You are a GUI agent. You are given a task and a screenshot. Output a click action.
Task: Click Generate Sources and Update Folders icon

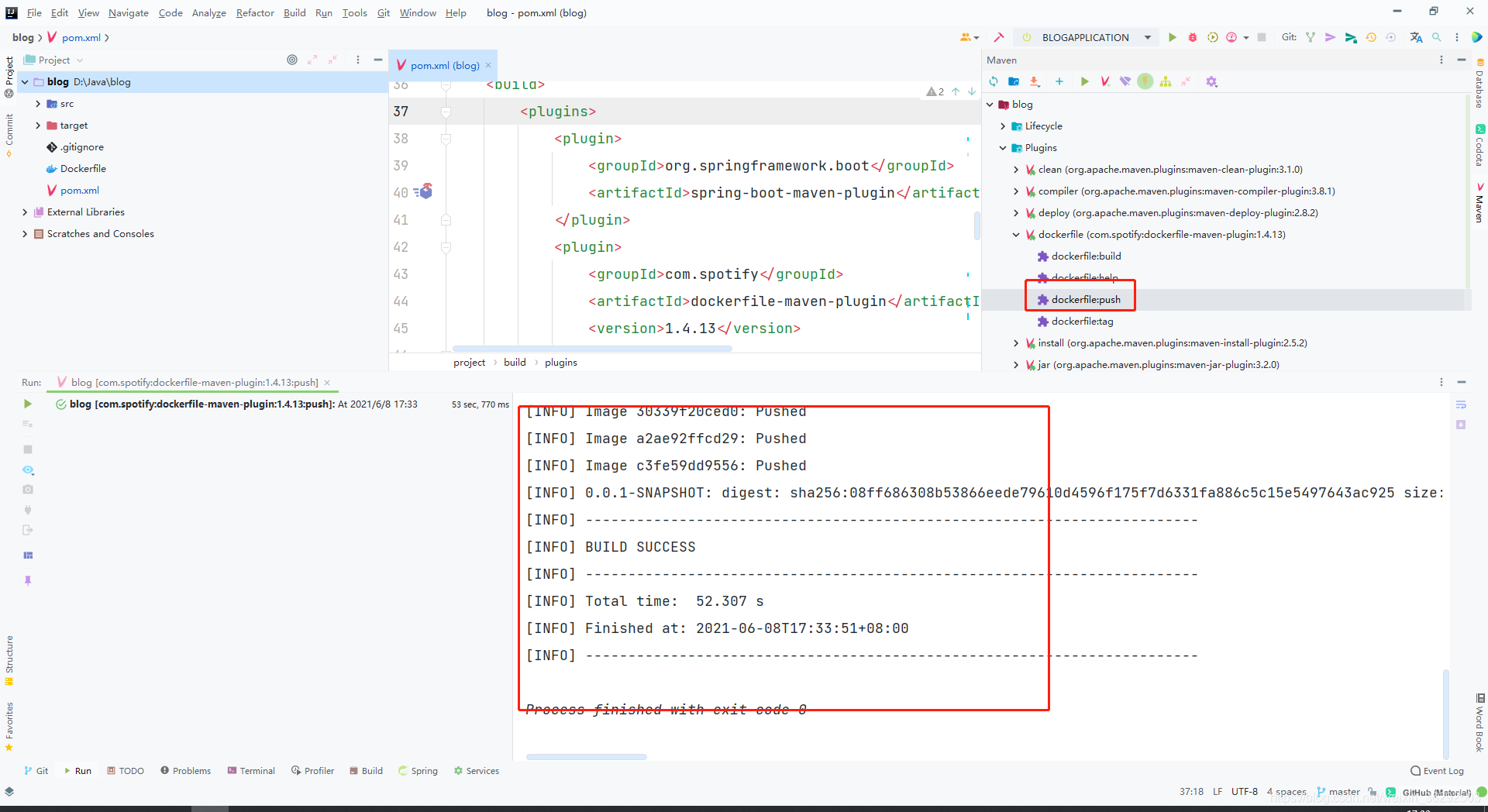[1014, 81]
